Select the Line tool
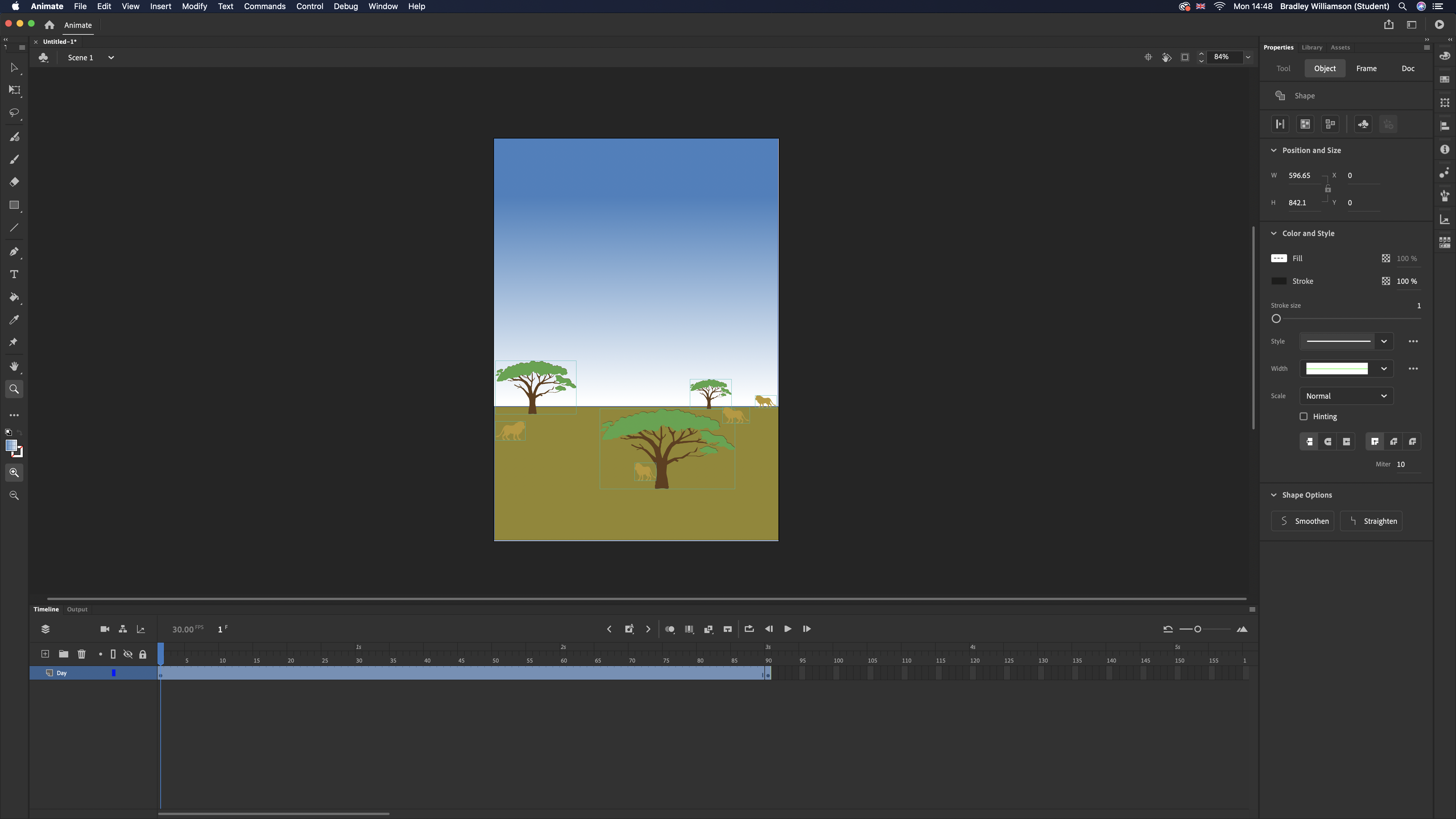1456x819 pixels. pyautogui.click(x=14, y=228)
